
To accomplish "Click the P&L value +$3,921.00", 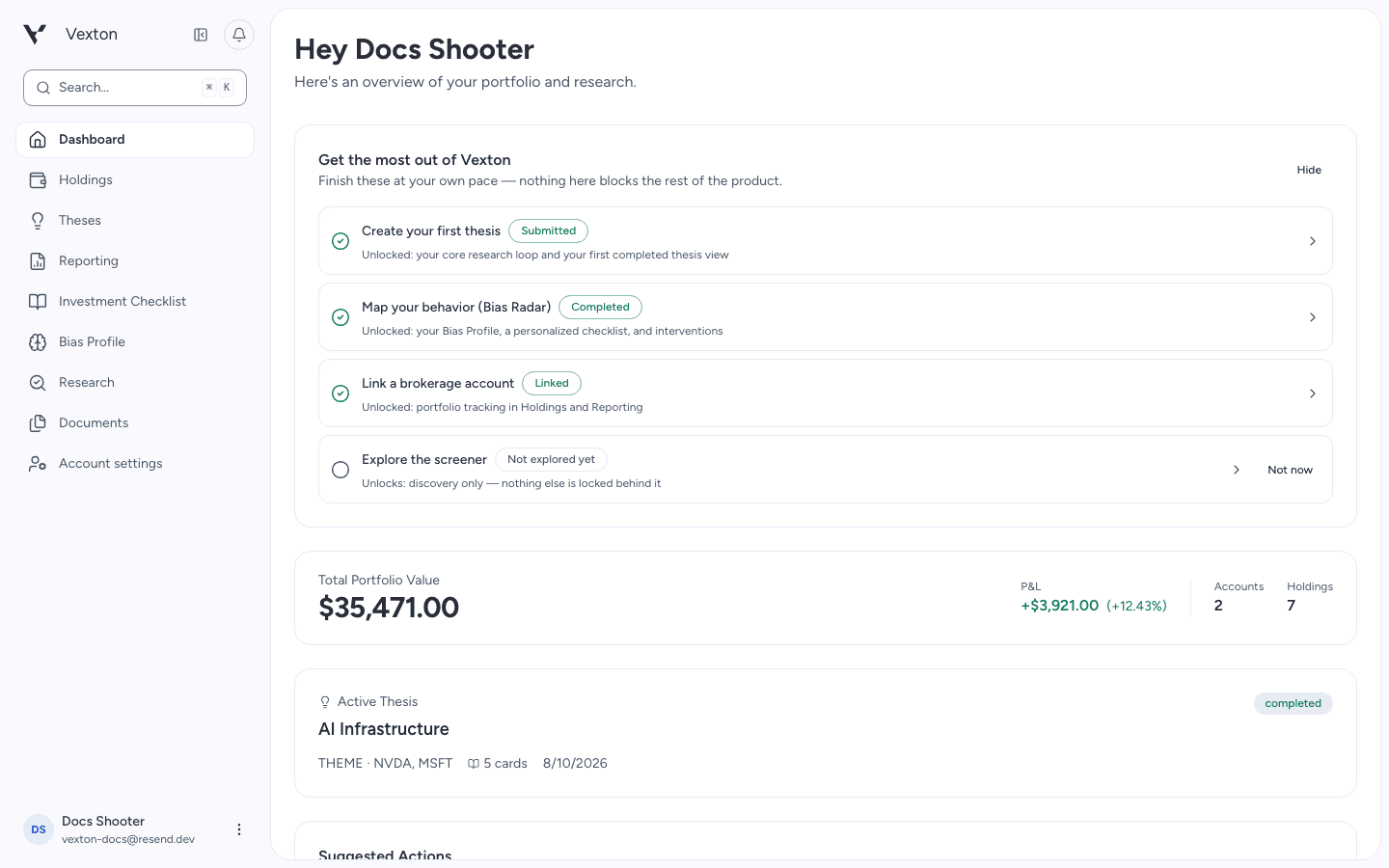I will [x=1059, y=606].
